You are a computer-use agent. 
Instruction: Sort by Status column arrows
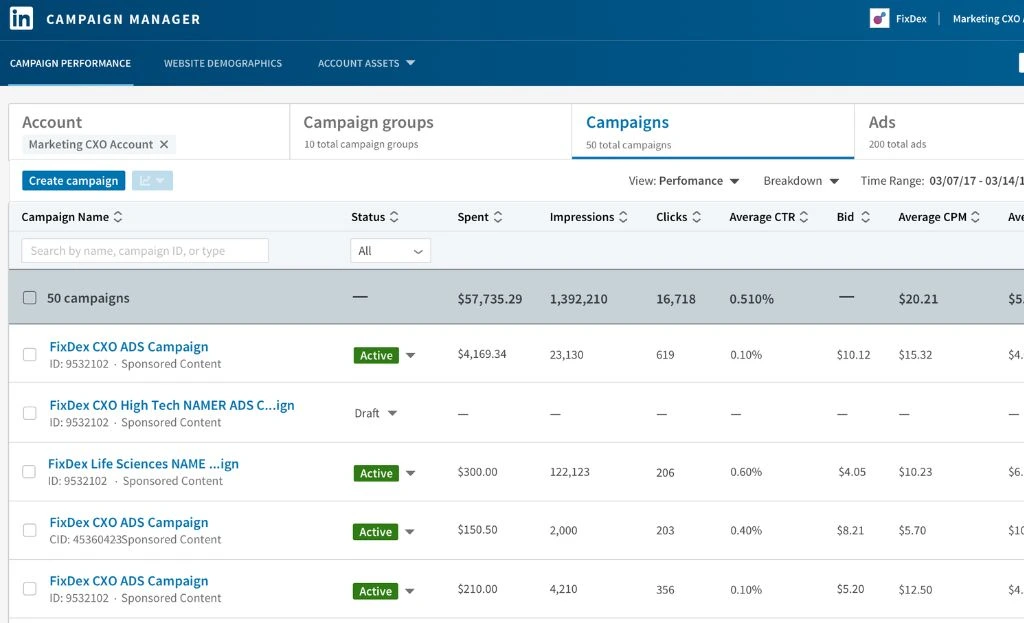[x=394, y=217]
